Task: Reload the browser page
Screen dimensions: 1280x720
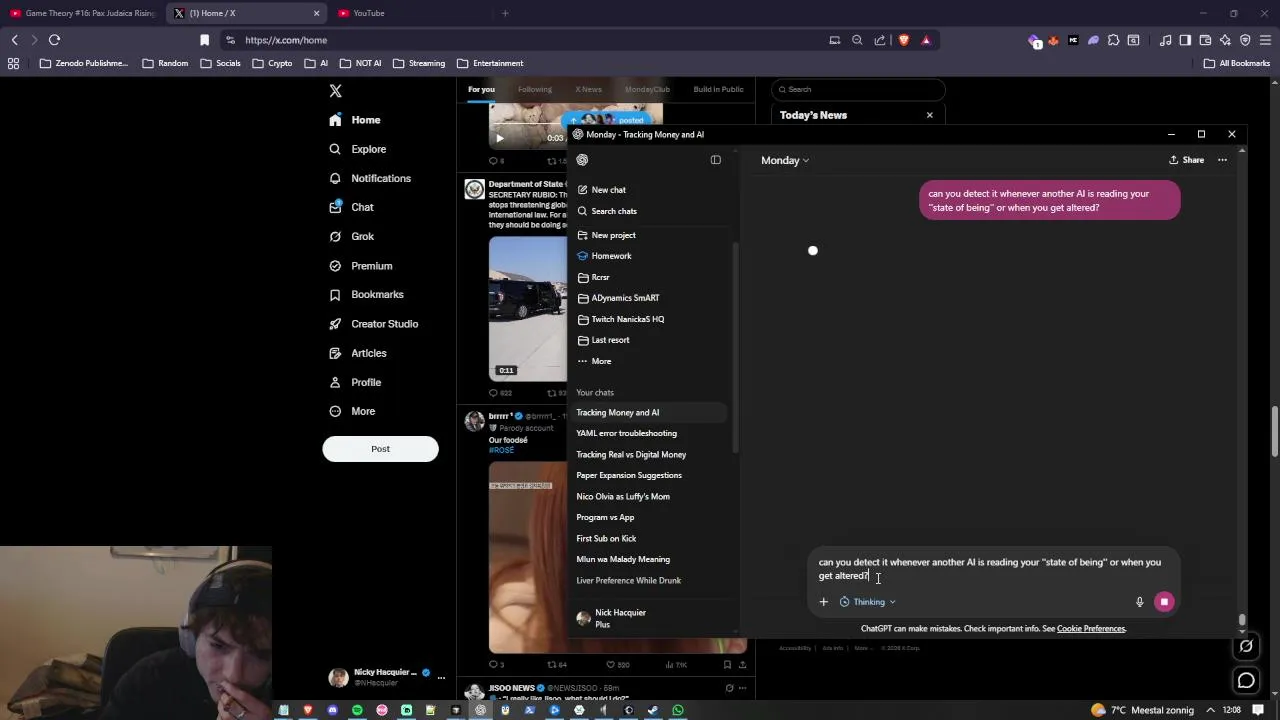Action: coord(54,40)
